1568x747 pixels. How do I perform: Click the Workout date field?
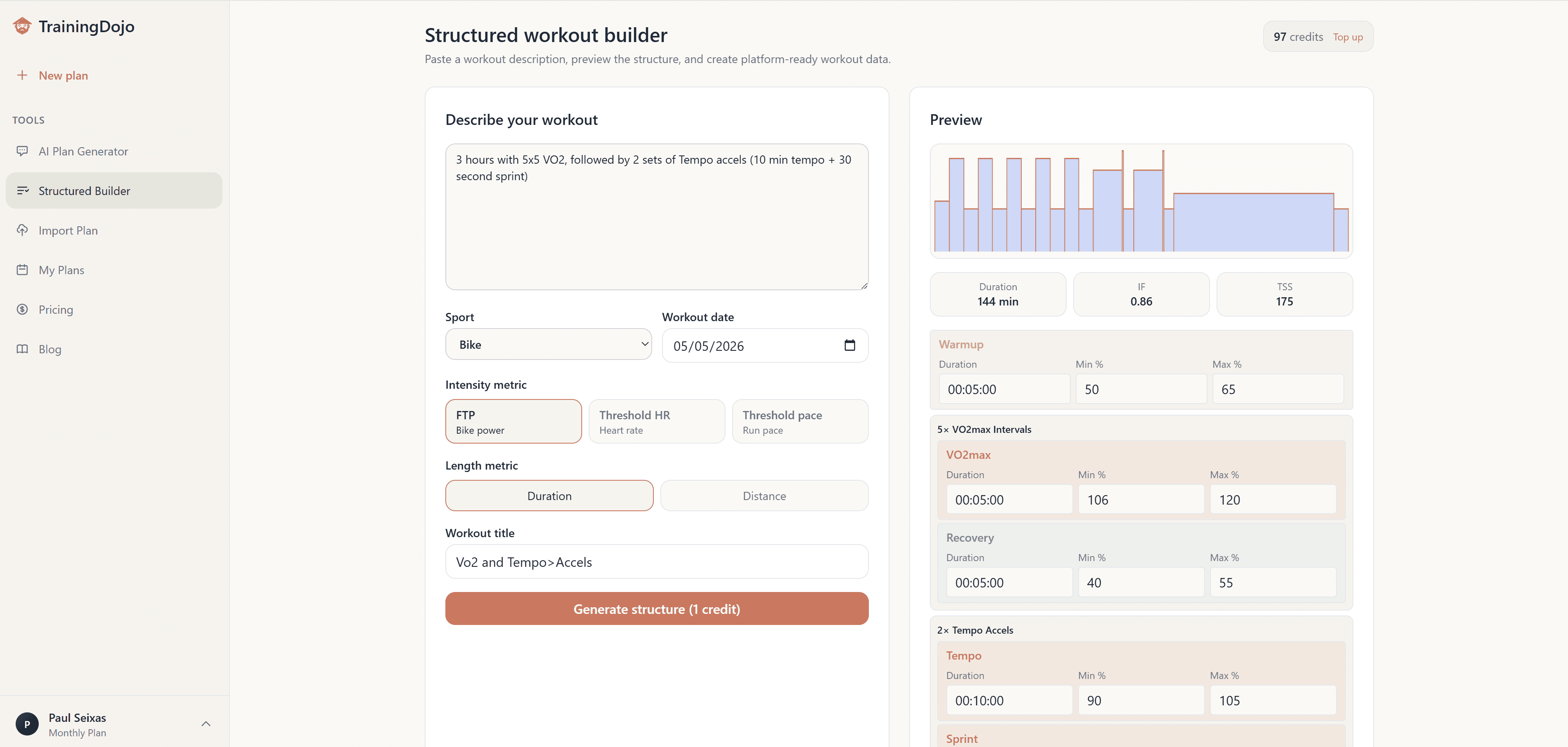[765, 345]
